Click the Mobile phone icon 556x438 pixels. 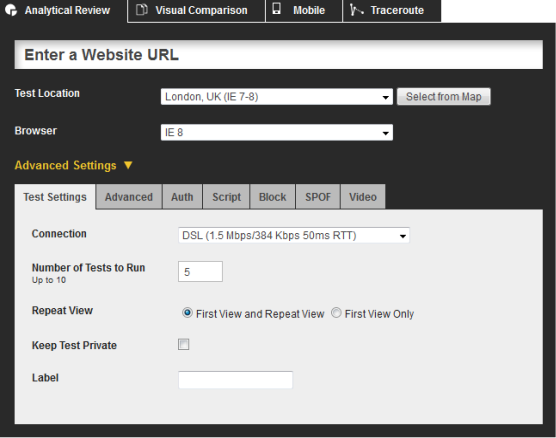click(277, 9)
